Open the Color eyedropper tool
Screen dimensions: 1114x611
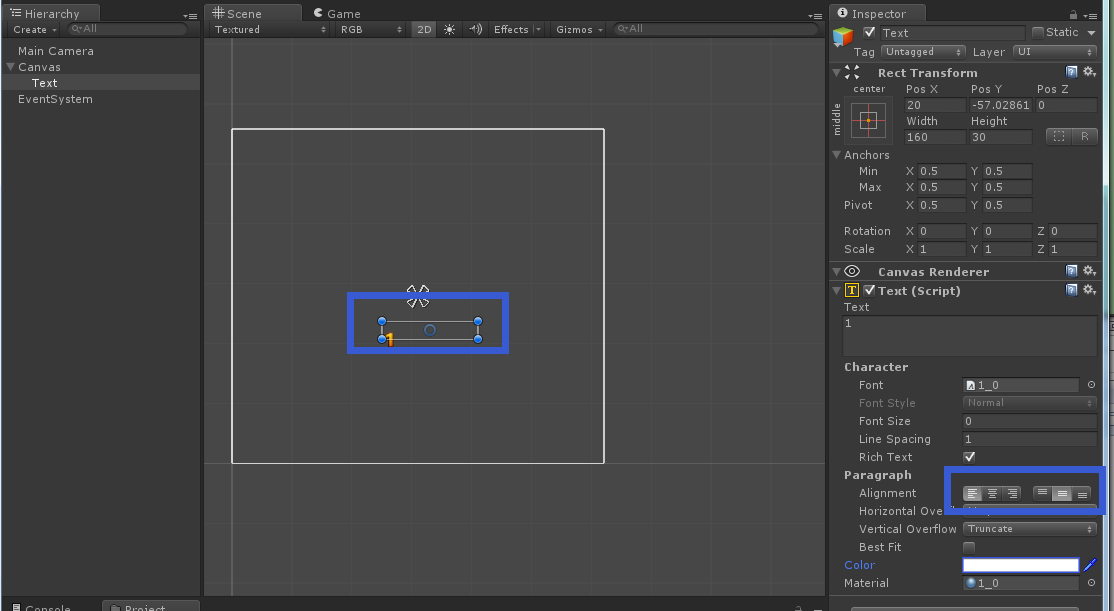coord(1089,565)
